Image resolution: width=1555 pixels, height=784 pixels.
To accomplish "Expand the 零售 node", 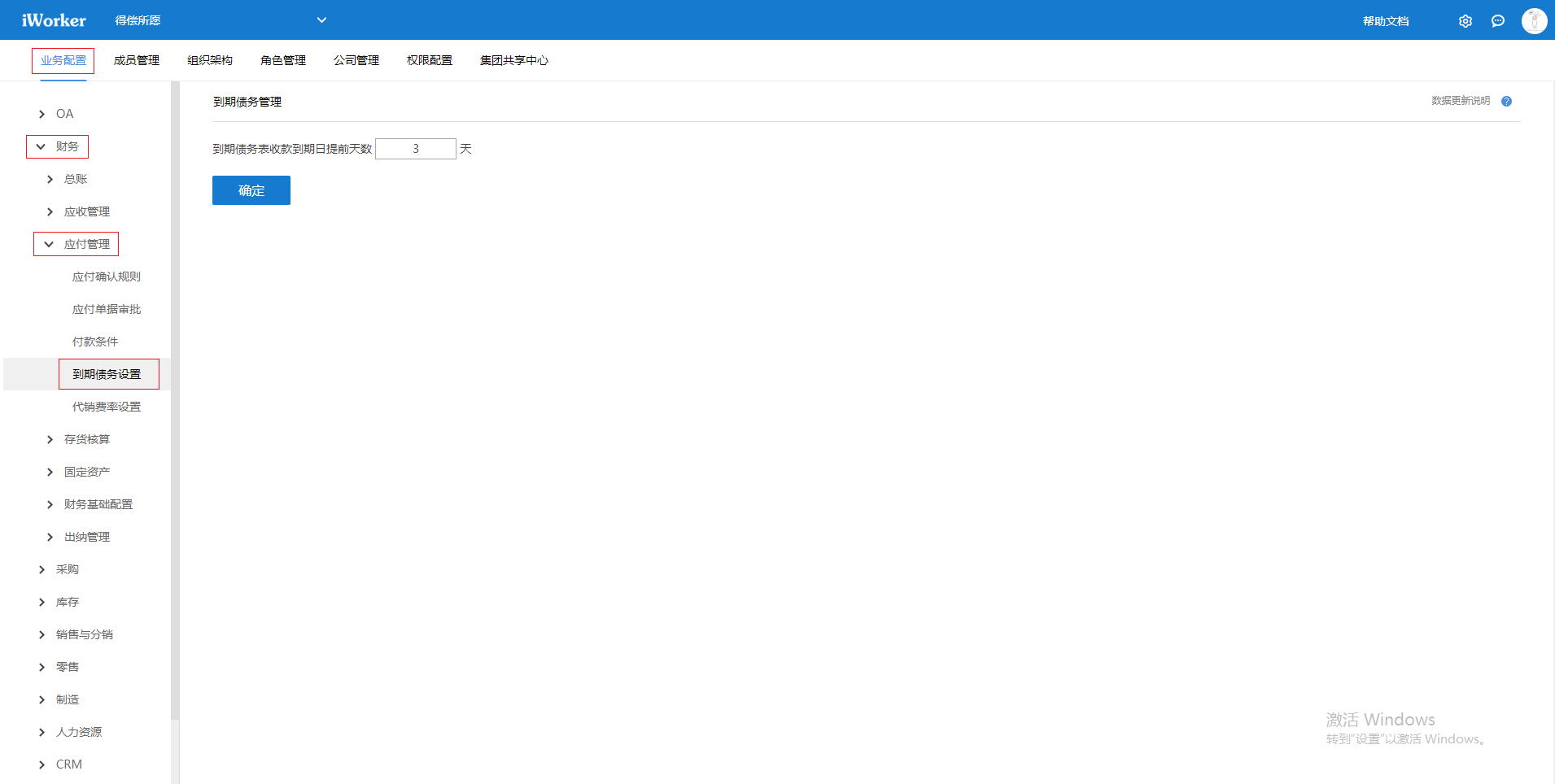I will (x=41, y=667).
